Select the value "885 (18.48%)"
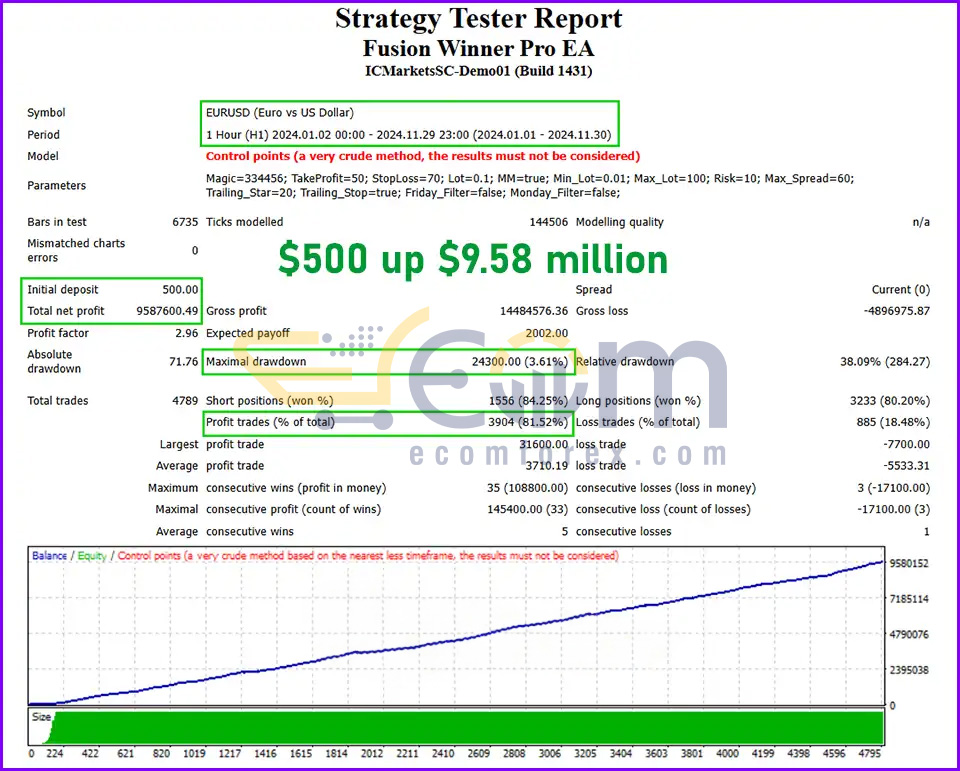960x771 pixels. pos(893,423)
